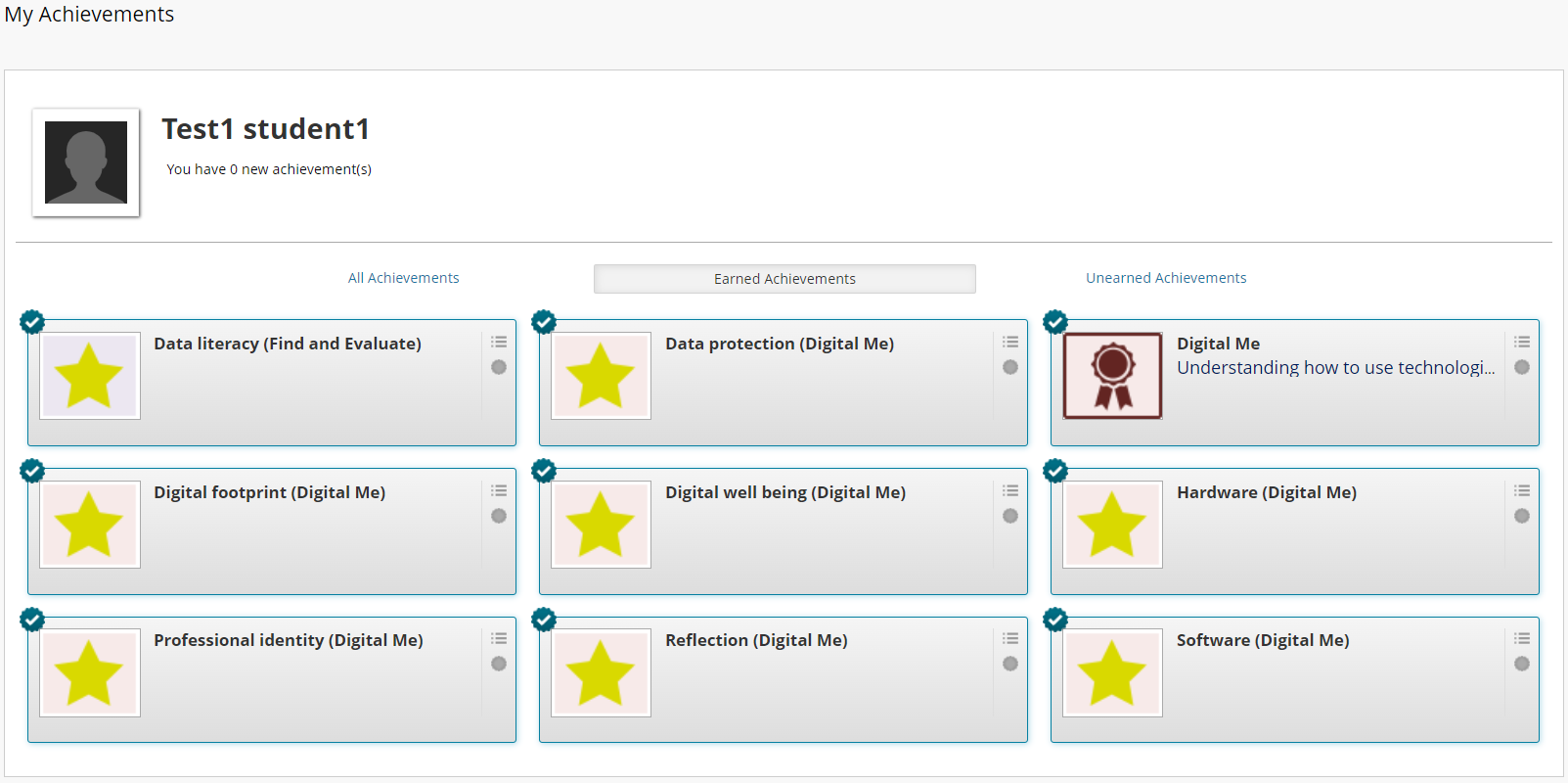Click title Digital well being (Digital Me)
This screenshot has width=1568, height=783.
tap(785, 492)
